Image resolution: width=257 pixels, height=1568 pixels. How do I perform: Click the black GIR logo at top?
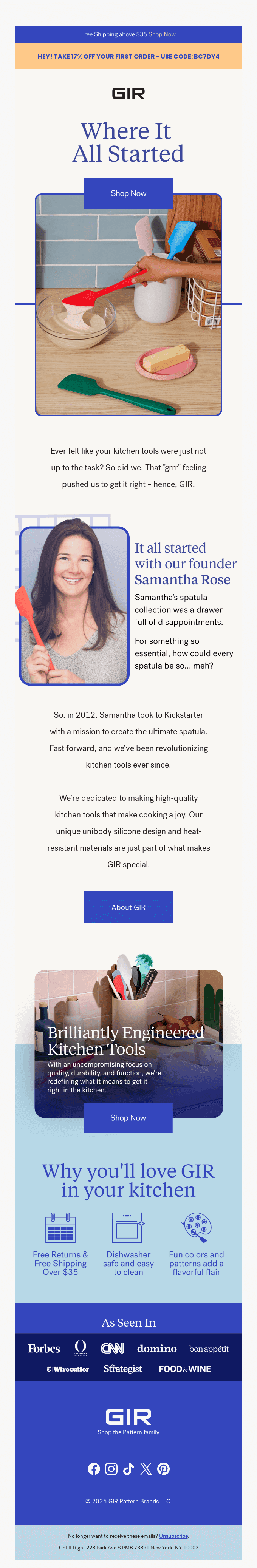tap(128, 93)
